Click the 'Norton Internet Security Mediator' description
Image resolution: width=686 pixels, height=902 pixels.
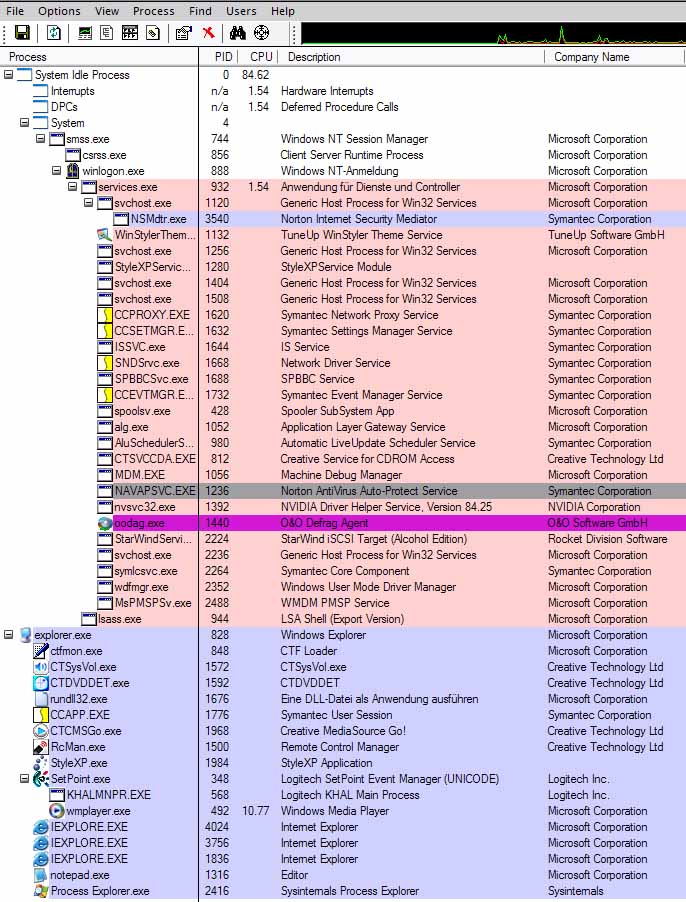click(359, 219)
